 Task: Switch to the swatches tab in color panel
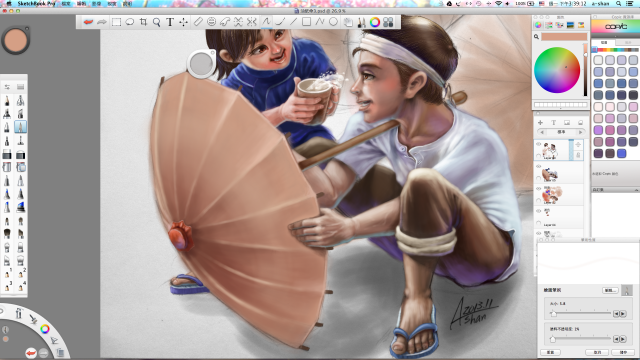point(560,25)
